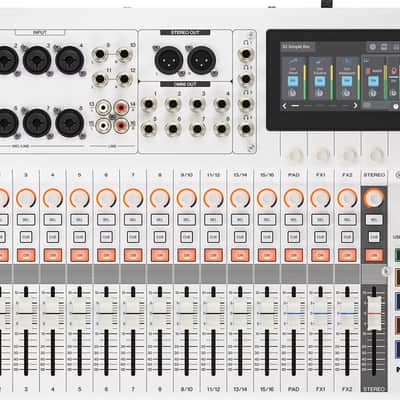Toggle the FX1 channel ON key

point(320,255)
